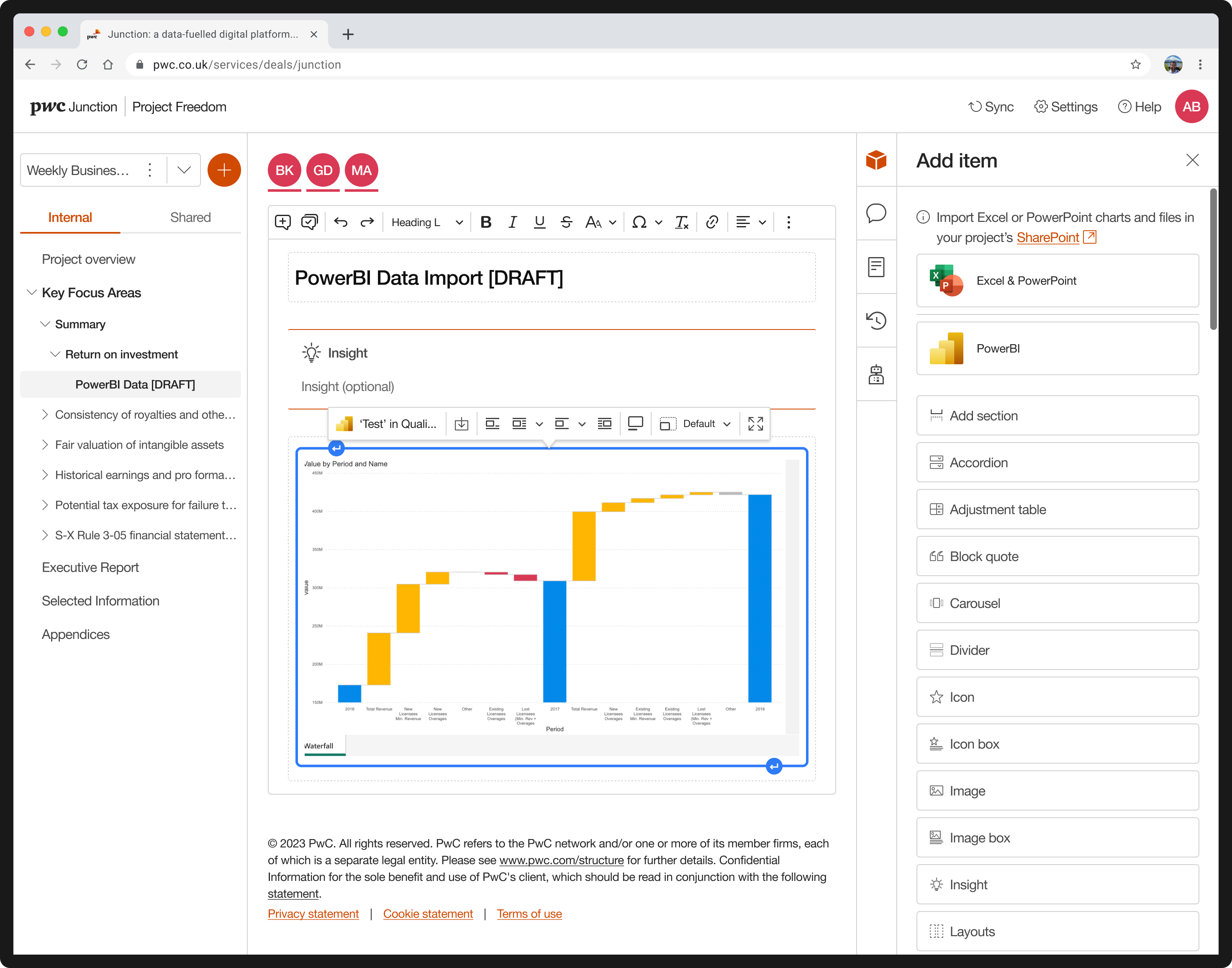Image resolution: width=1232 pixels, height=968 pixels.
Task: Open the Heading L style dropdown
Action: pyautogui.click(x=427, y=222)
